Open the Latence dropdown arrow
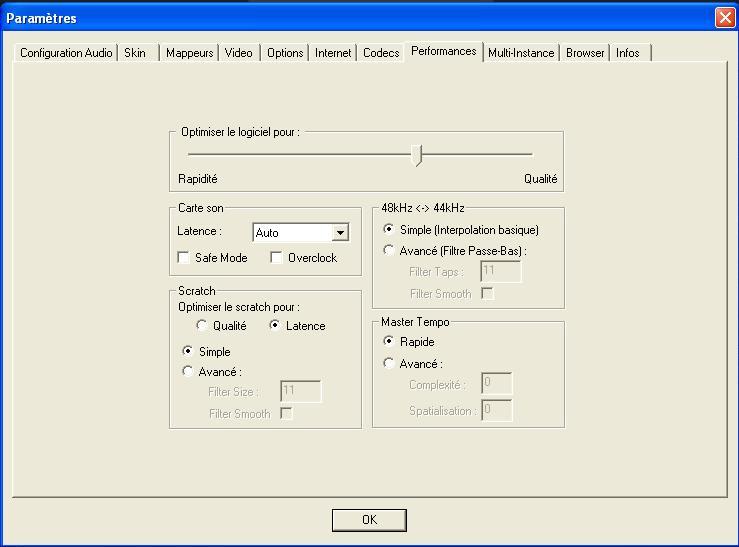739x547 pixels. click(x=340, y=233)
